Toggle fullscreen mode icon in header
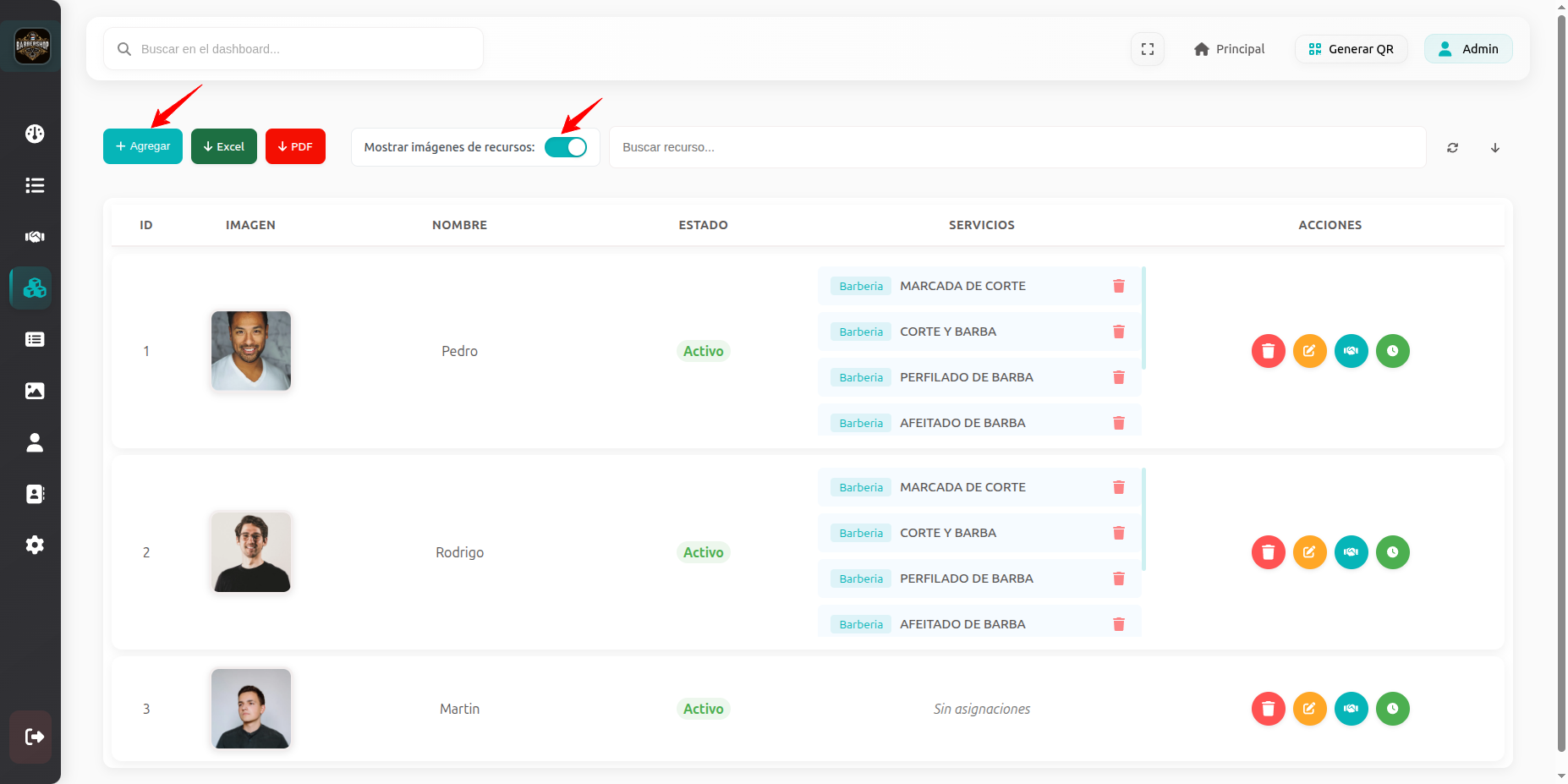This screenshot has height=784, width=1568. [x=1147, y=49]
